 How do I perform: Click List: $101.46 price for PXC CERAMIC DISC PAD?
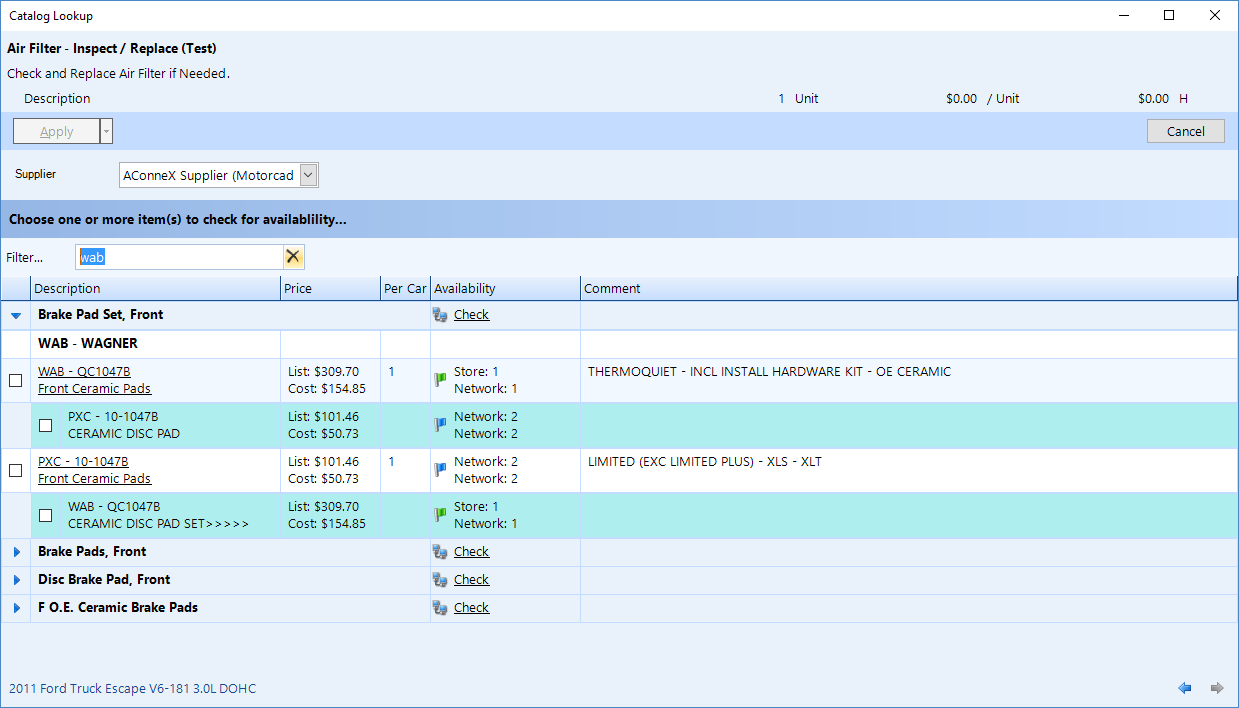click(323, 417)
